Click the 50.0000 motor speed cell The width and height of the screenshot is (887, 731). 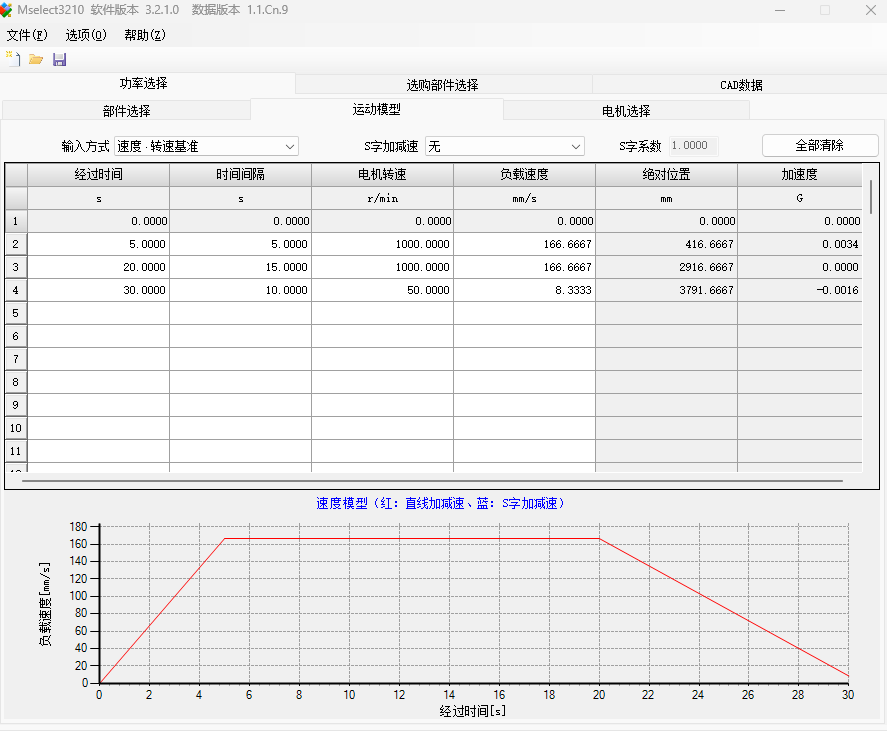tap(382, 290)
